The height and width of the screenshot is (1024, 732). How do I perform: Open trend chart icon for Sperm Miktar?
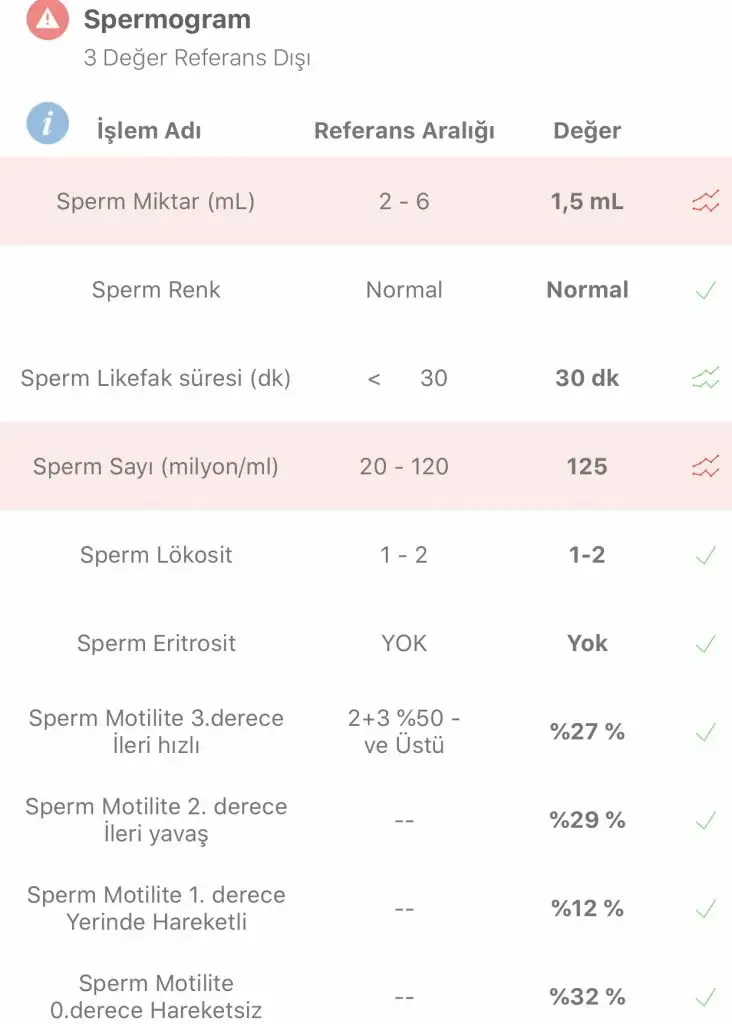tap(705, 202)
